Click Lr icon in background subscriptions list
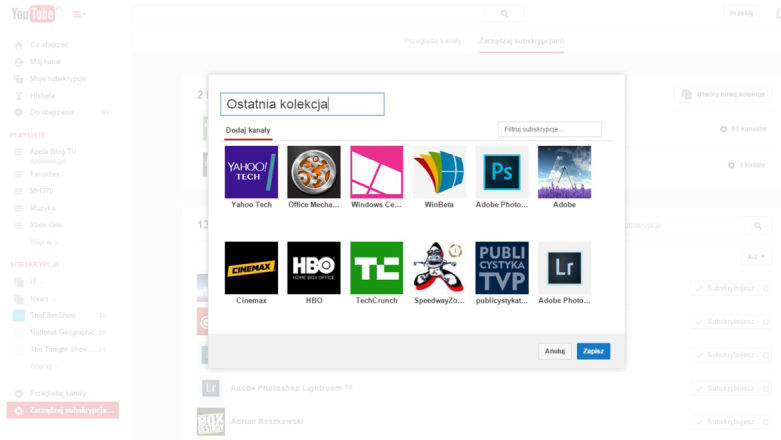 pyautogui.click(x=211, y=388)
